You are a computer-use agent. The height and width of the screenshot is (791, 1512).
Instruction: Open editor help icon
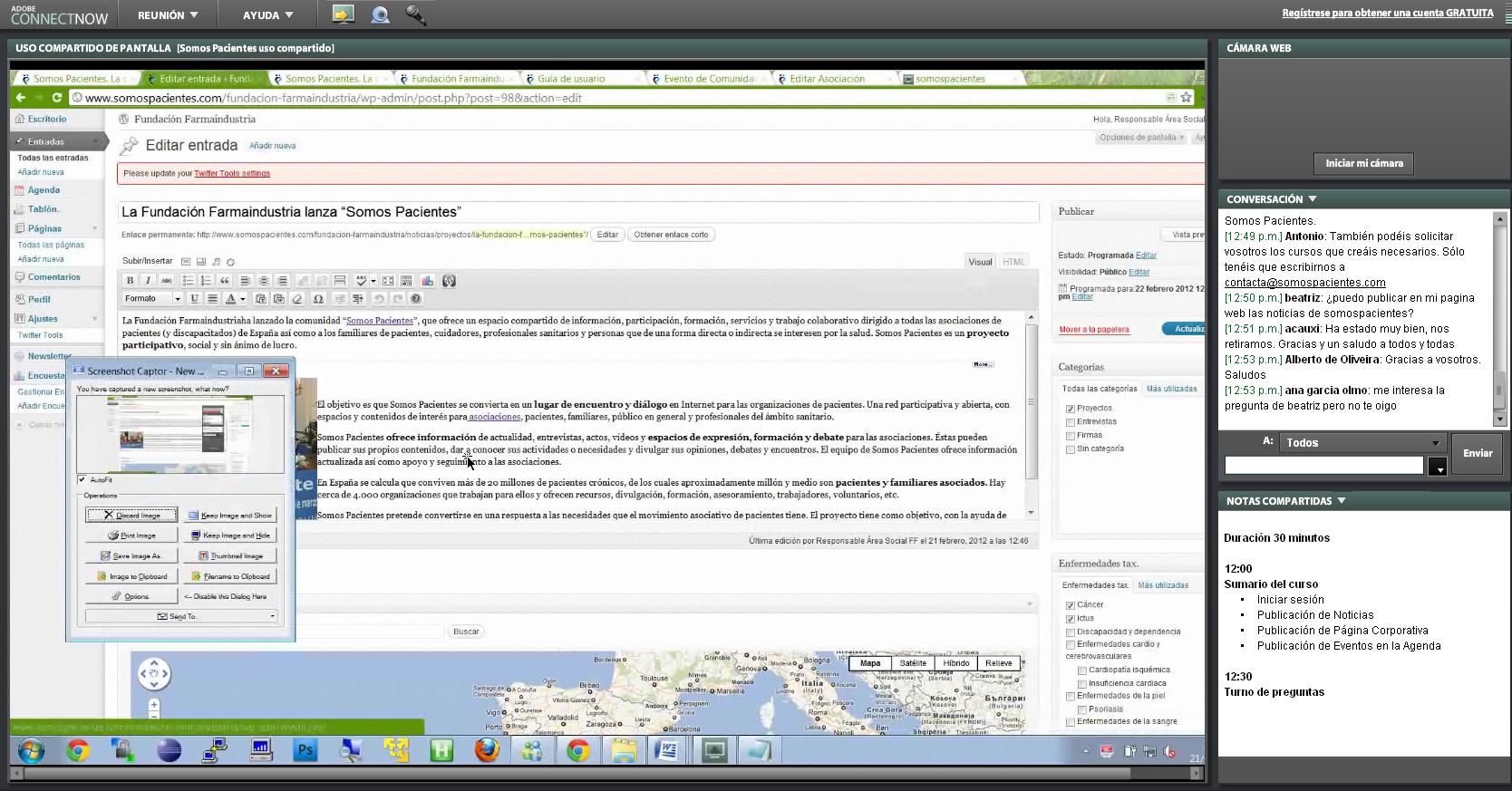(416, 298)
